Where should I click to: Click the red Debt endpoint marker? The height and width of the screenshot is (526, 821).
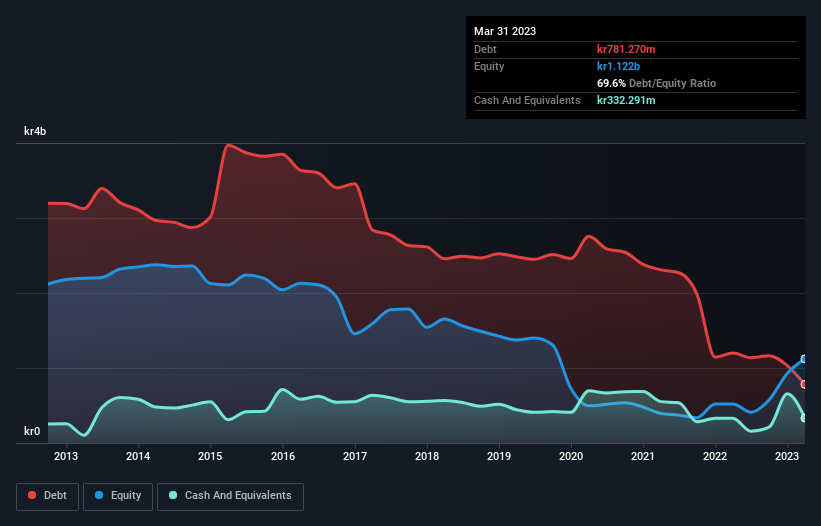[x=804, y=384]
